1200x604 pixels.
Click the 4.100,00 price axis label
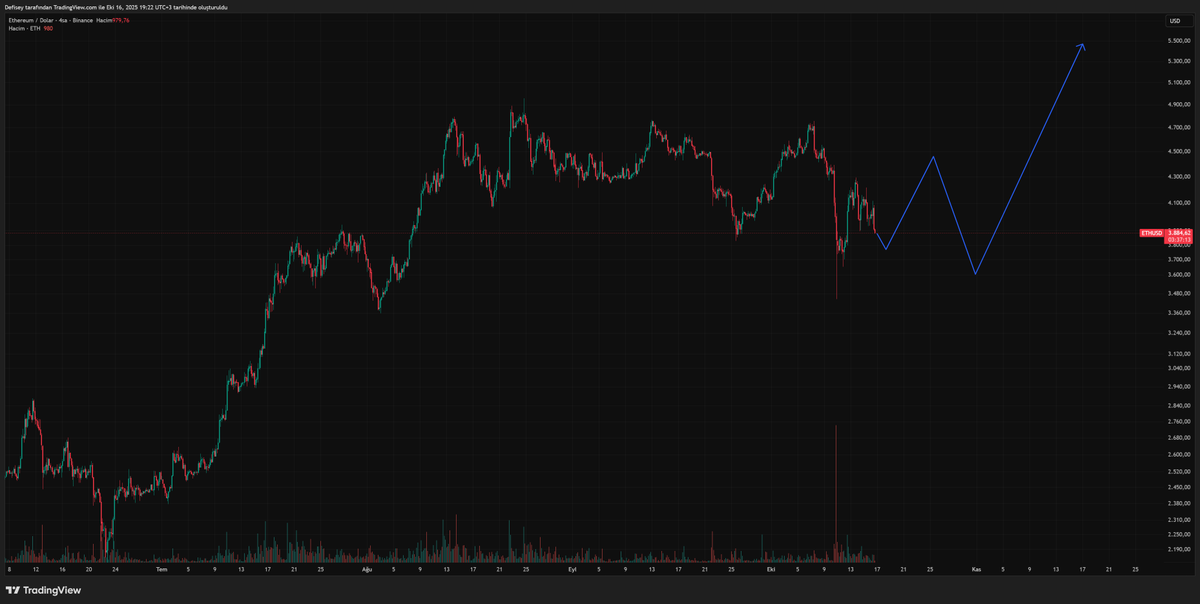(x=1178, y=203)
